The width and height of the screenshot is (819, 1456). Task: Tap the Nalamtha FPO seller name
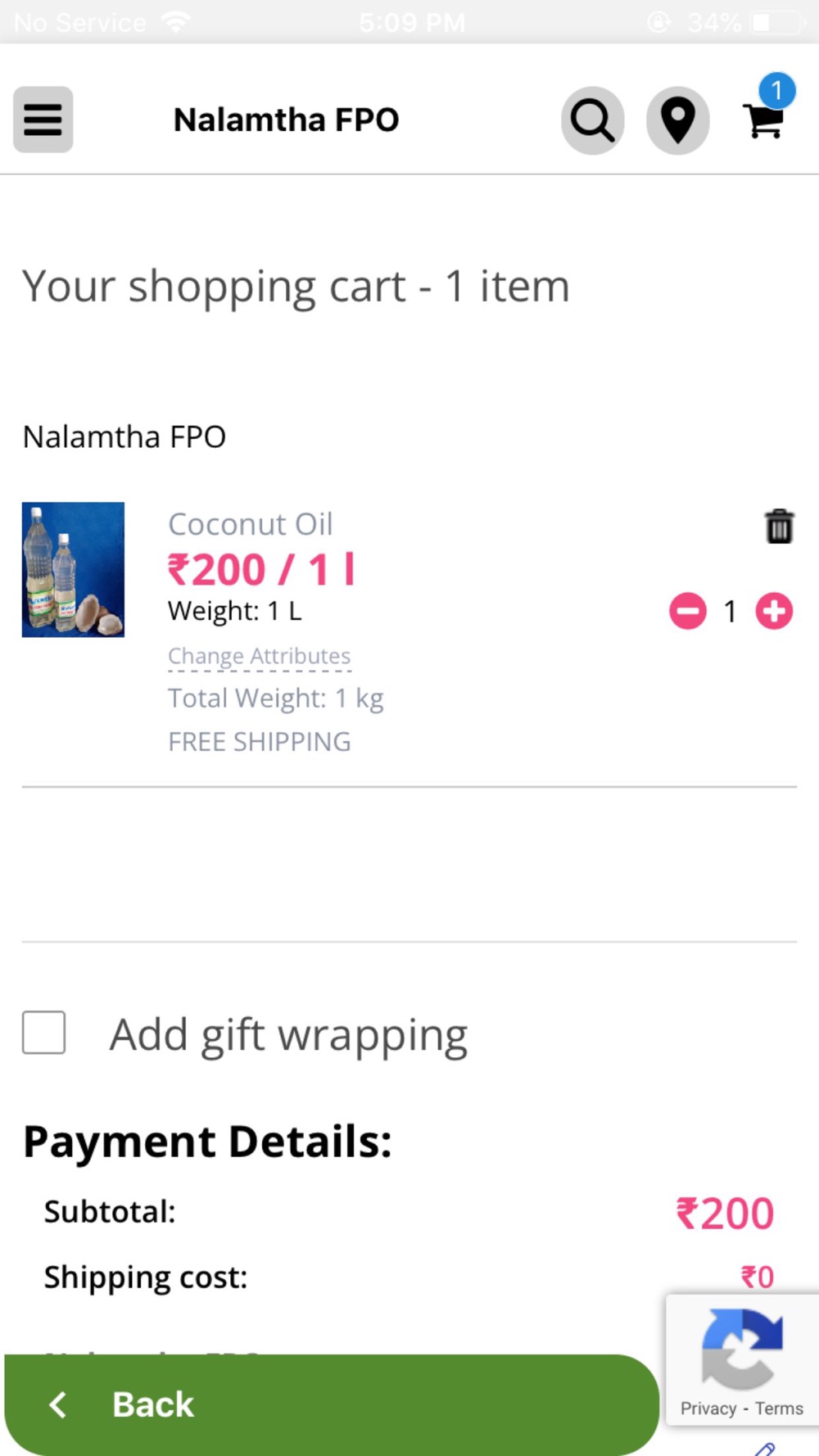124,437
